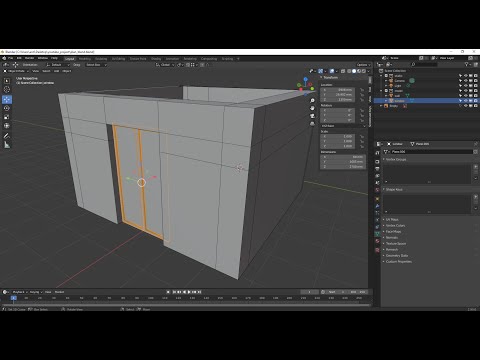
Task: Open the File menu
Action: (11, 58)
